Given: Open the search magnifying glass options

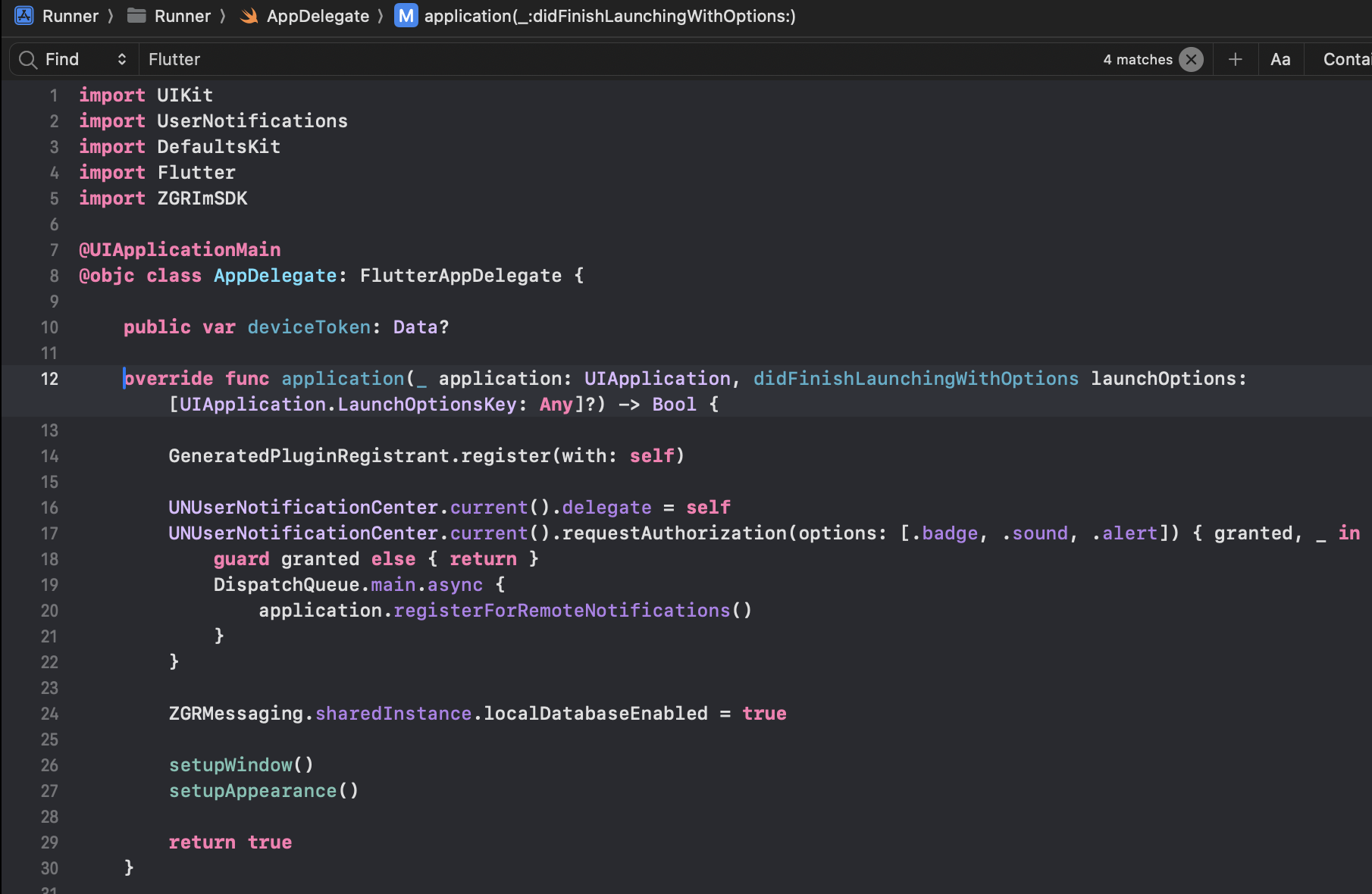Looking at the screenshot, I should 28,59.
